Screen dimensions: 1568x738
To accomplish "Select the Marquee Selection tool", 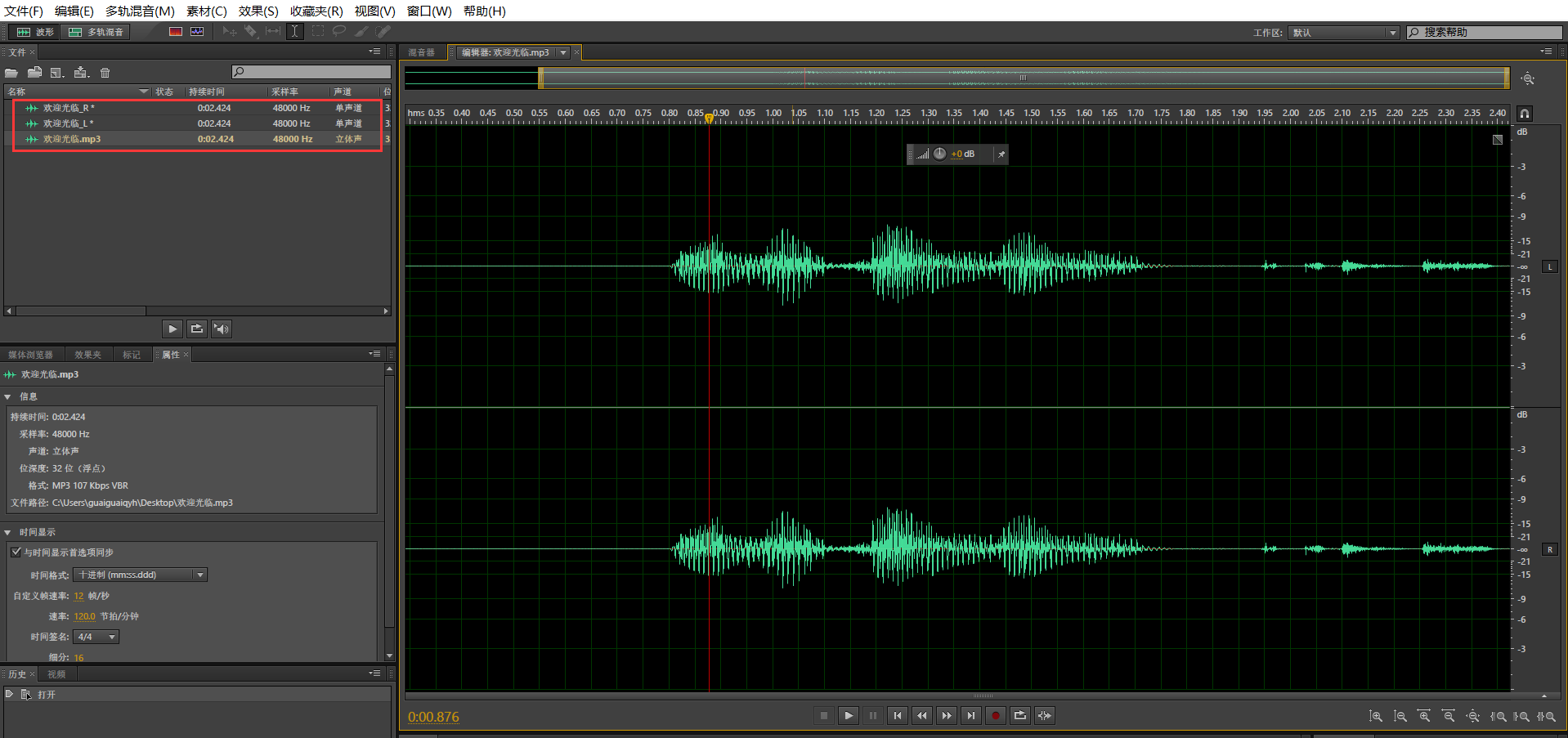I will 317,31.
